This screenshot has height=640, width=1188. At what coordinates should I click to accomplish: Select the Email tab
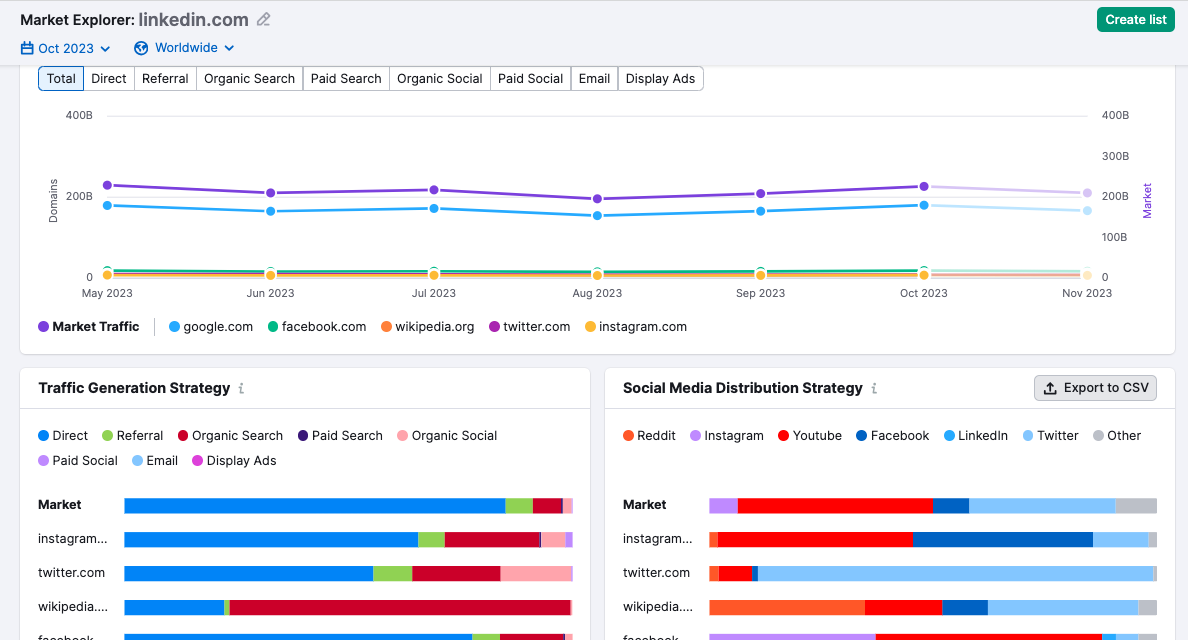point(595,79)
